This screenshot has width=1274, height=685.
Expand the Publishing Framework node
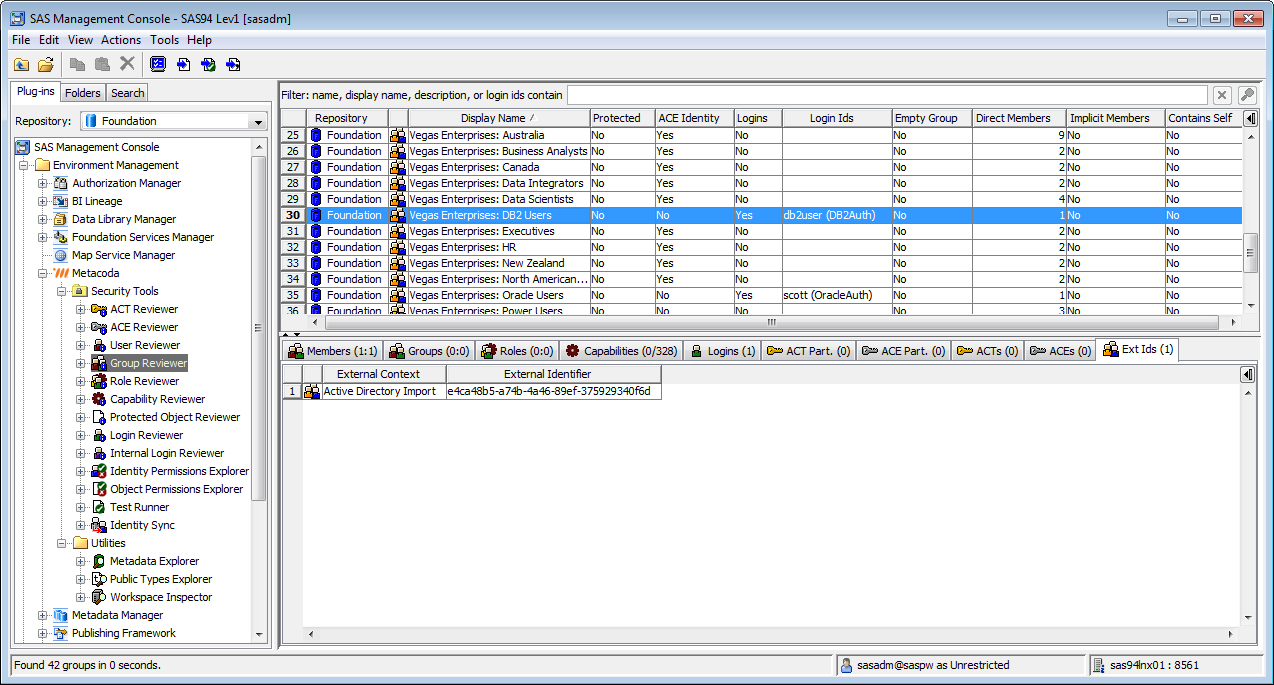[43, 634]
